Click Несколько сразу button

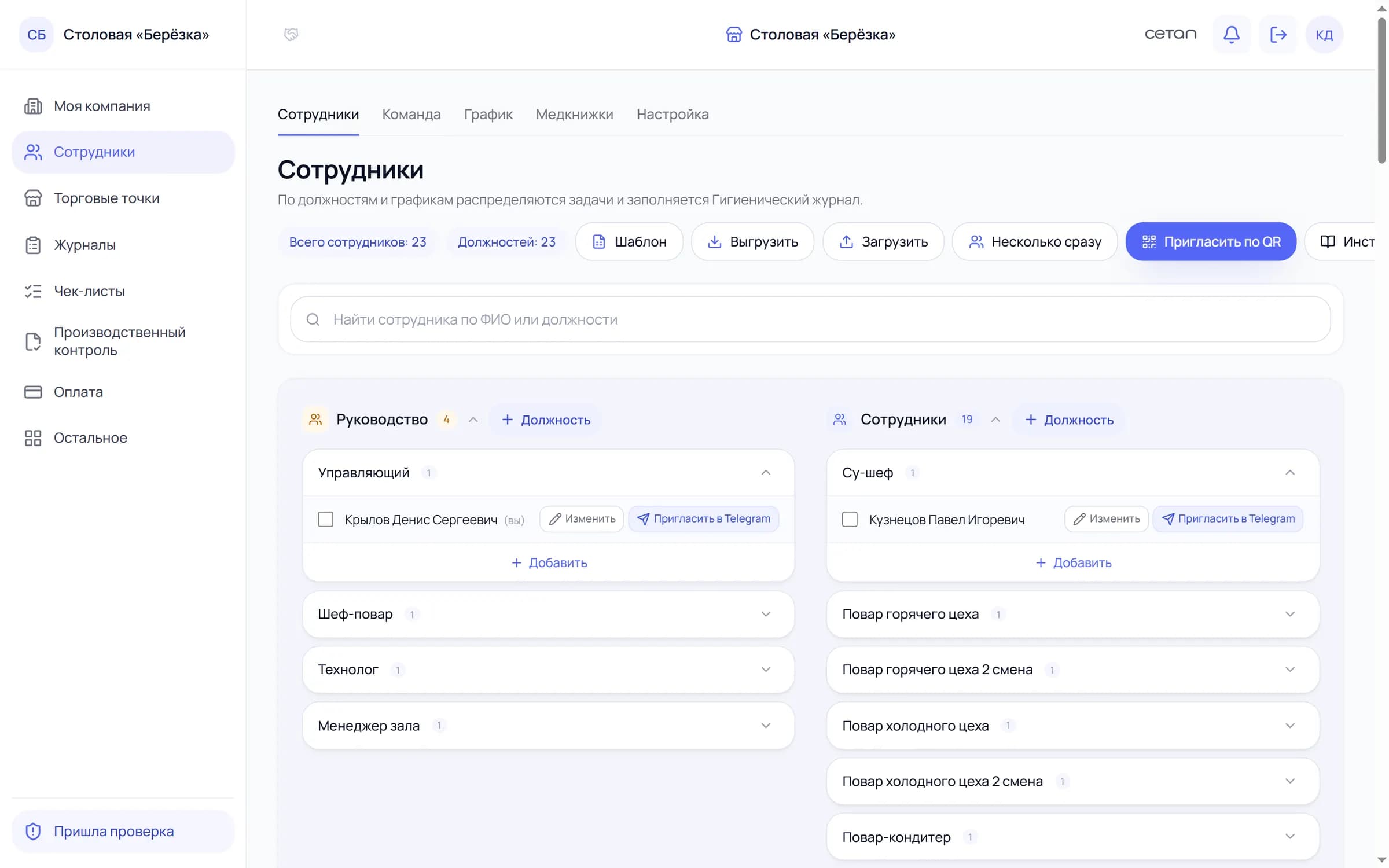coord(1034,241)
